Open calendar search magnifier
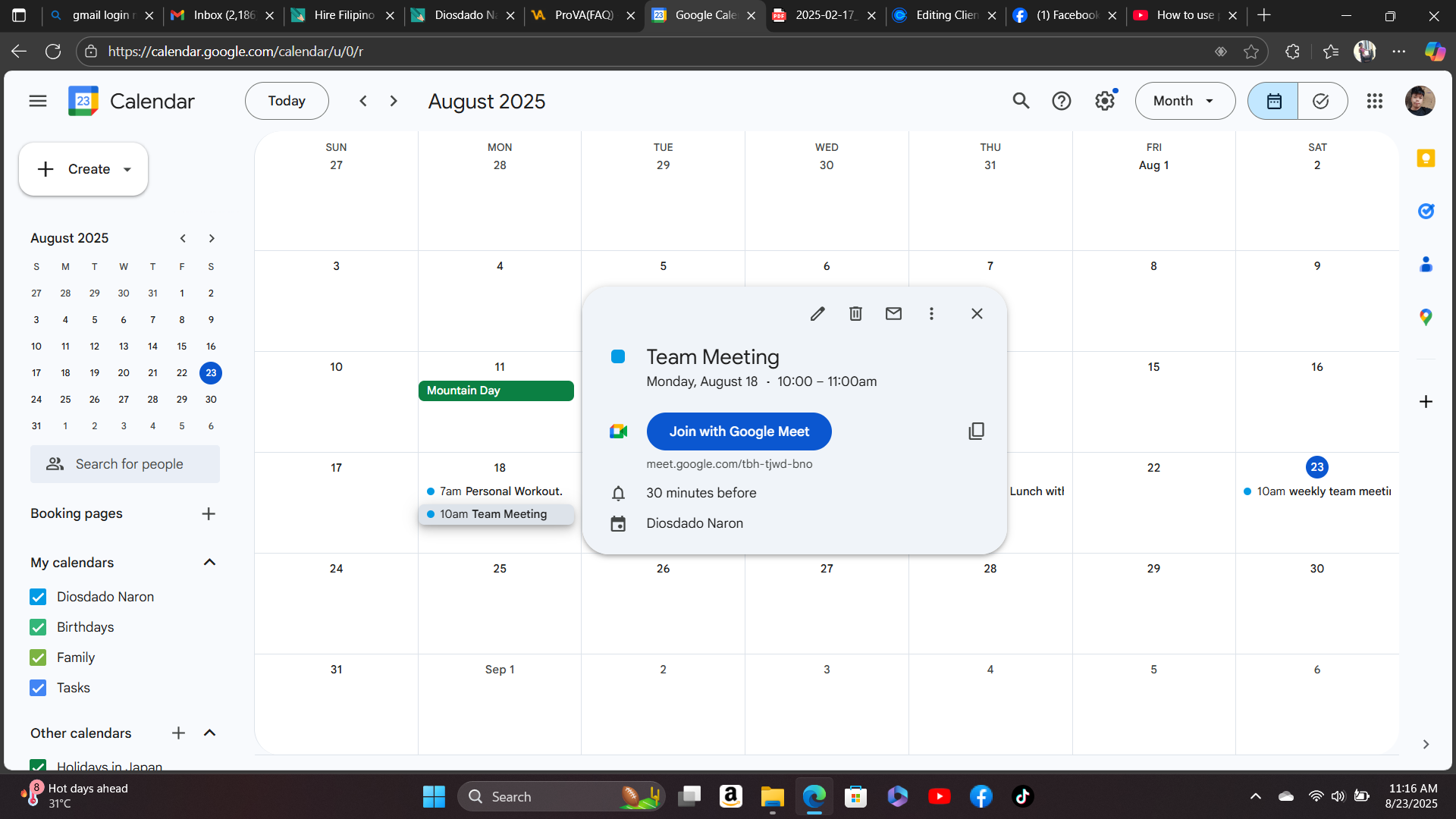 coord(1021,101)
